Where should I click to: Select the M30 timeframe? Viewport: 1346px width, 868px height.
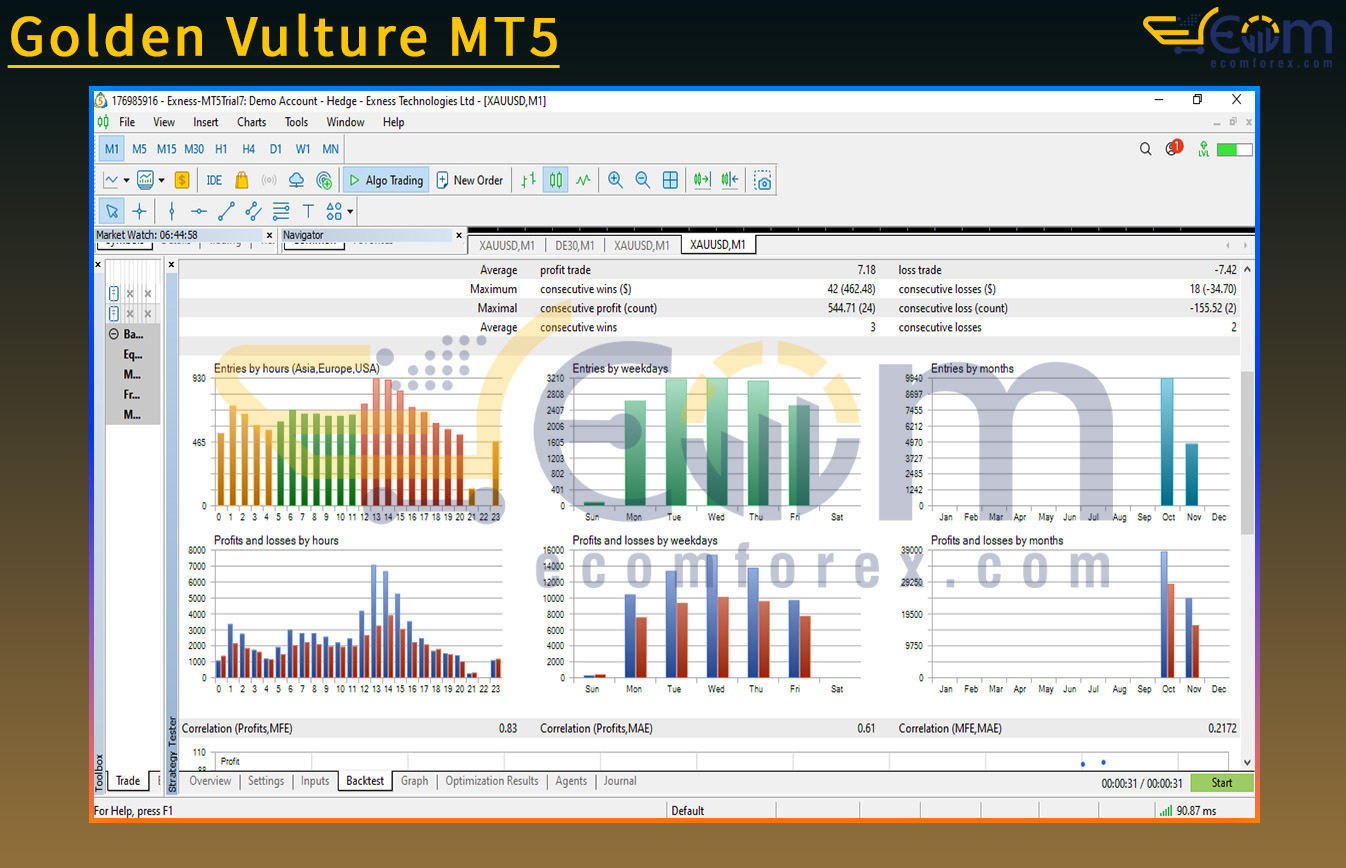click(x=194, y=149)
